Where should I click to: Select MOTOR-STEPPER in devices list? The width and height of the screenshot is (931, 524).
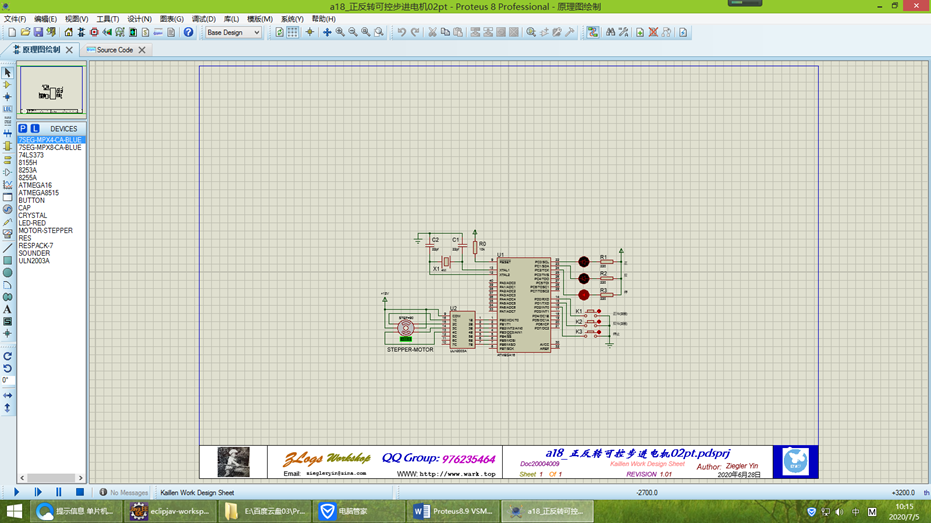tap(45, 230)
